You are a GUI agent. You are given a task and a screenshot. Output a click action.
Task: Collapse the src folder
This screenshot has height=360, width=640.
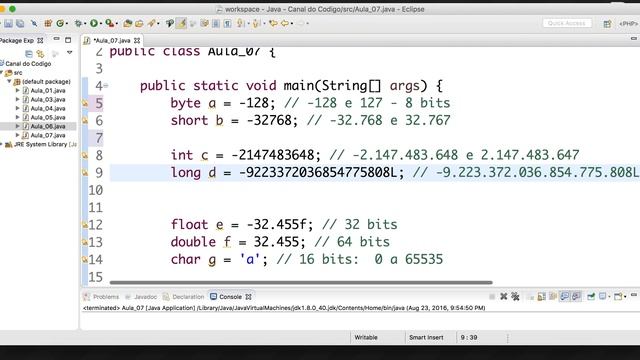2,73
